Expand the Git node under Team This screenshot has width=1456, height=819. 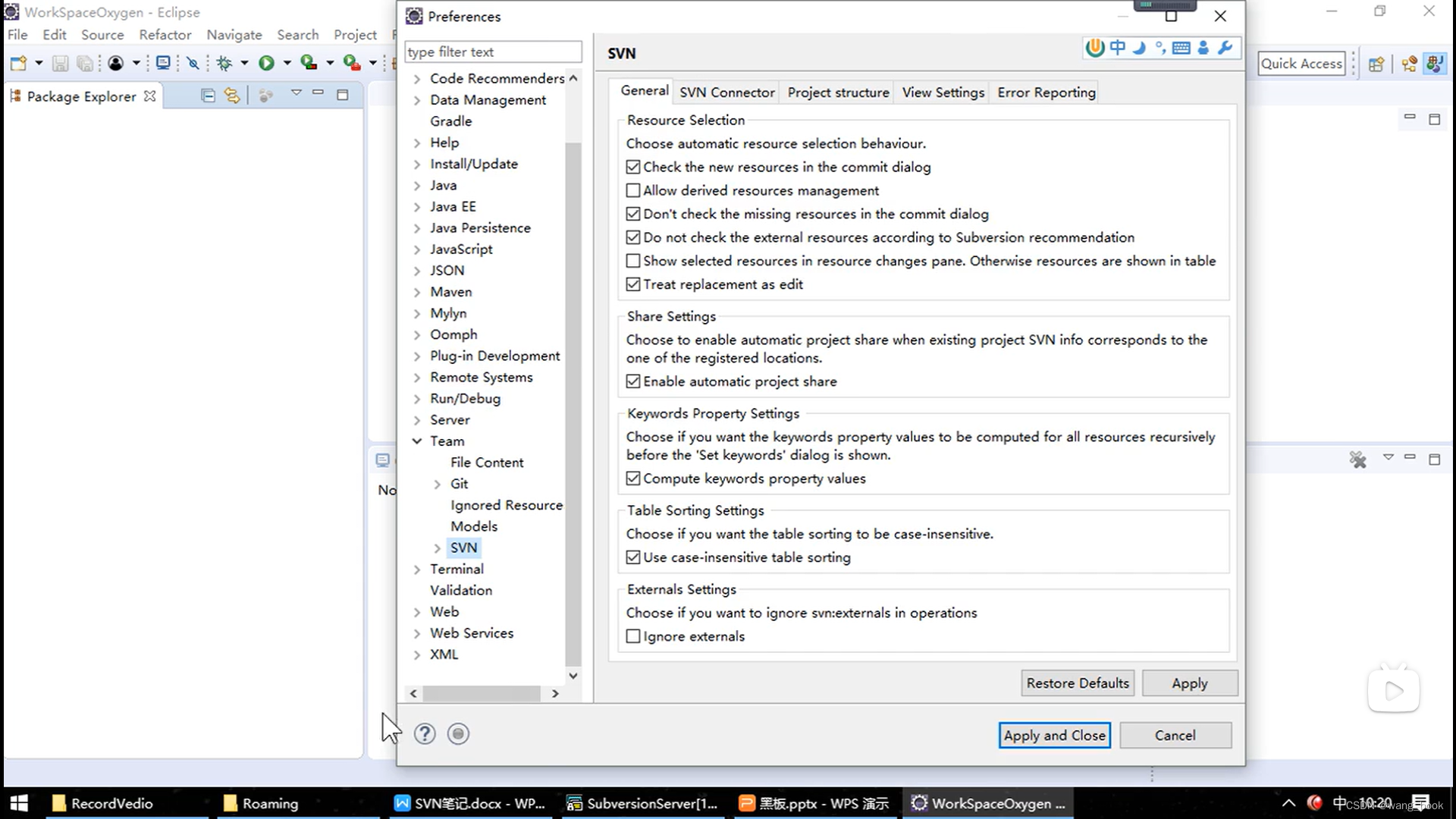coord(438,484)
